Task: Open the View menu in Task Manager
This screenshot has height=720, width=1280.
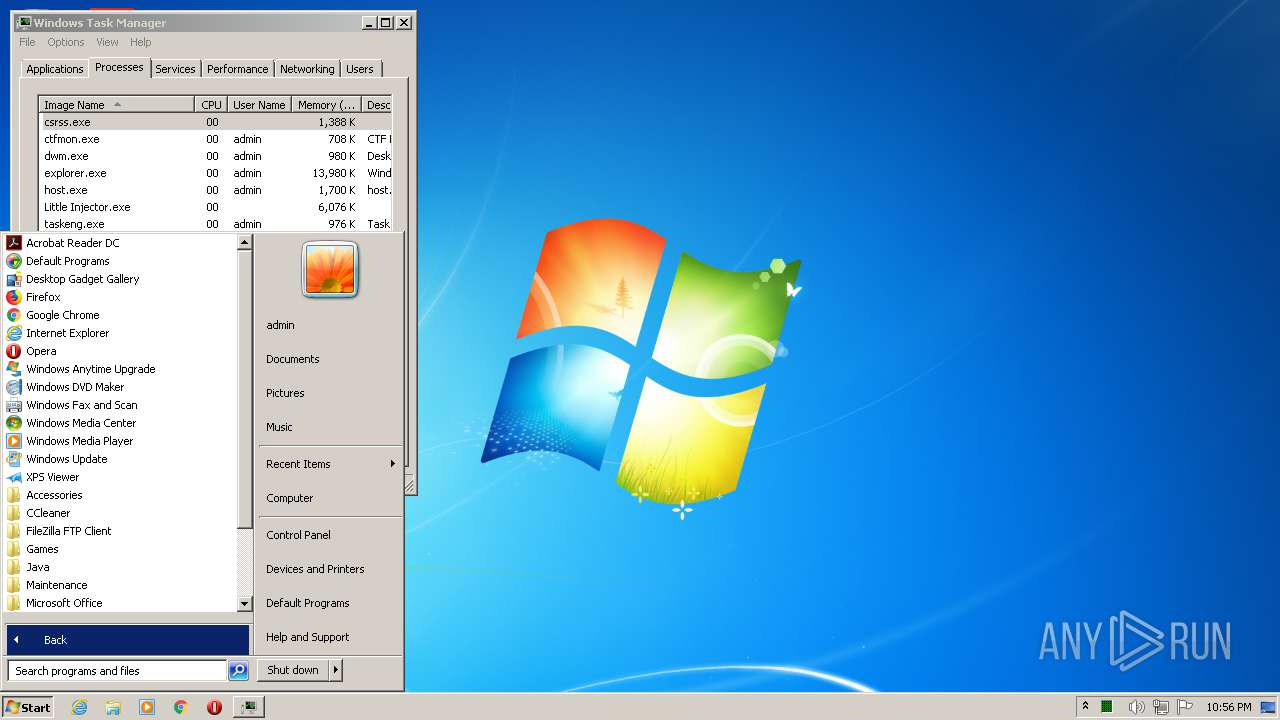Action: click(x=107, y=42)
